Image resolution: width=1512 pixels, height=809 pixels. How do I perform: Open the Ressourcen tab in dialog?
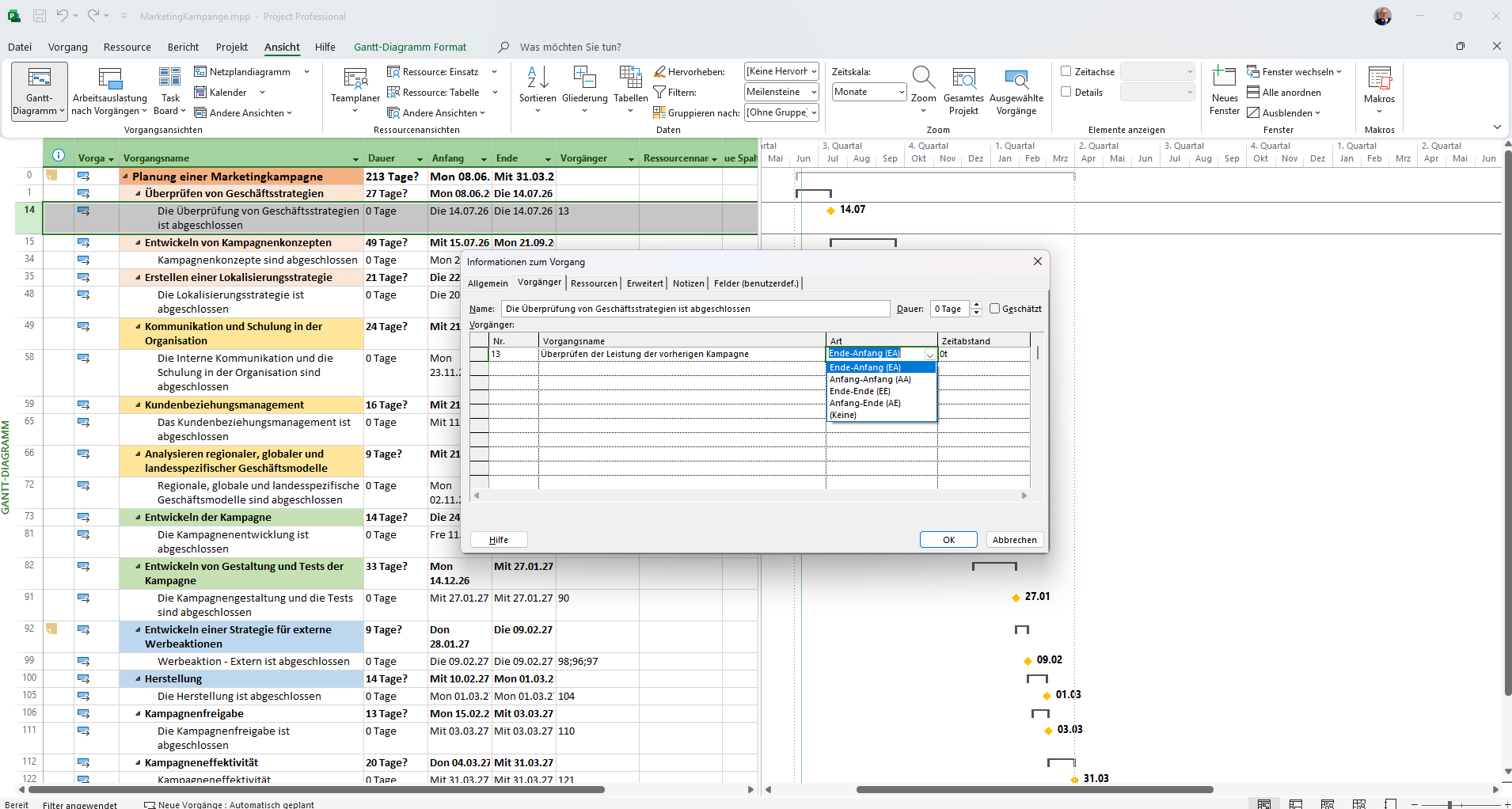(594, 283)
